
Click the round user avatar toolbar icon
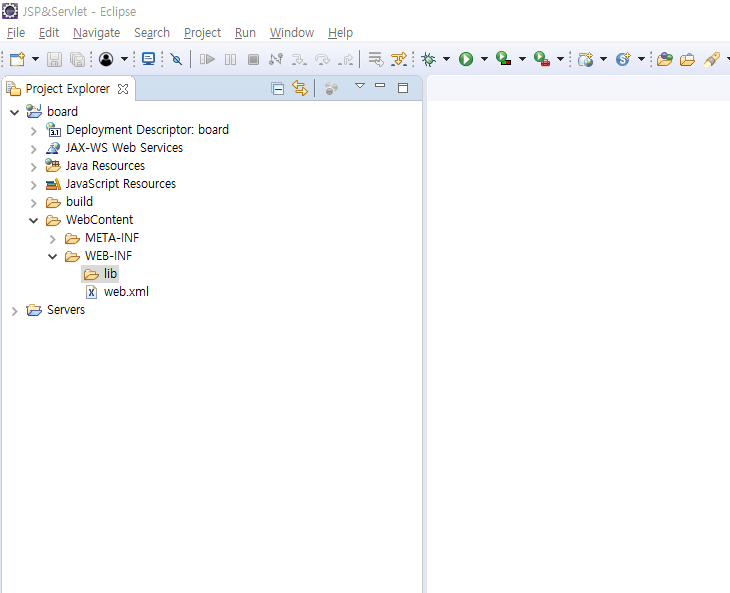click(106, 59)
